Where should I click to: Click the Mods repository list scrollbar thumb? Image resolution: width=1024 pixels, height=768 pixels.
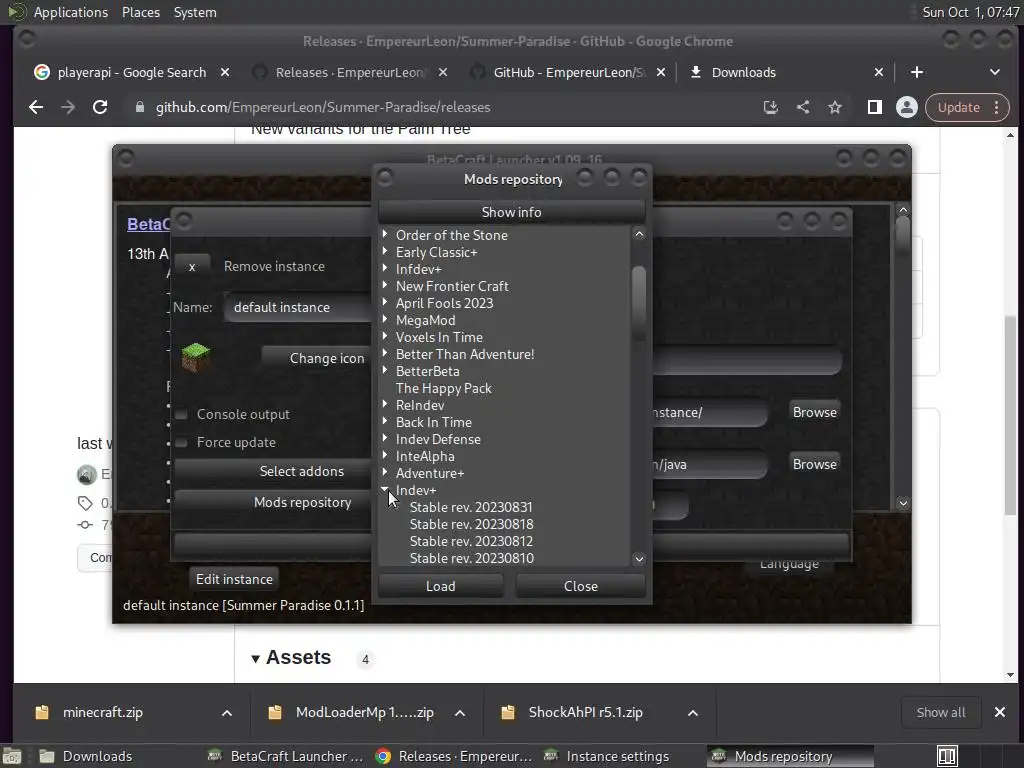[639, 302]
